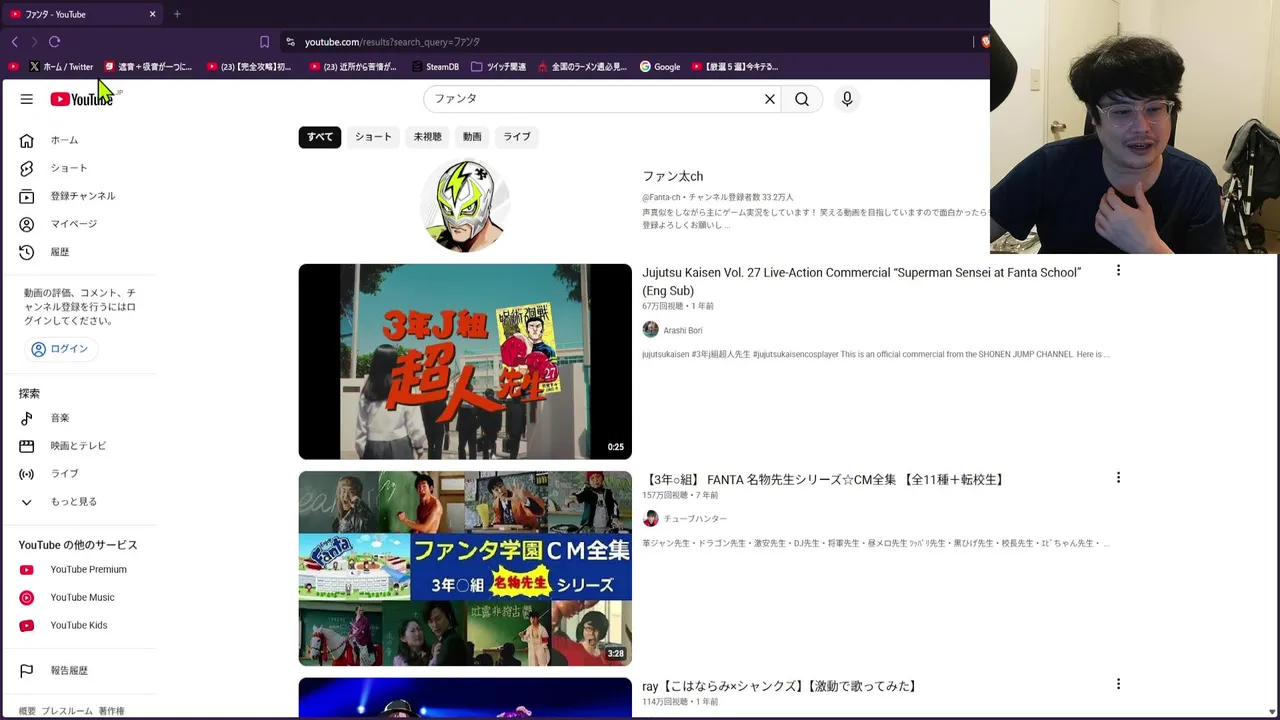
Task: Open the YouTube hamburger guide menu
Action: [27, 99]
